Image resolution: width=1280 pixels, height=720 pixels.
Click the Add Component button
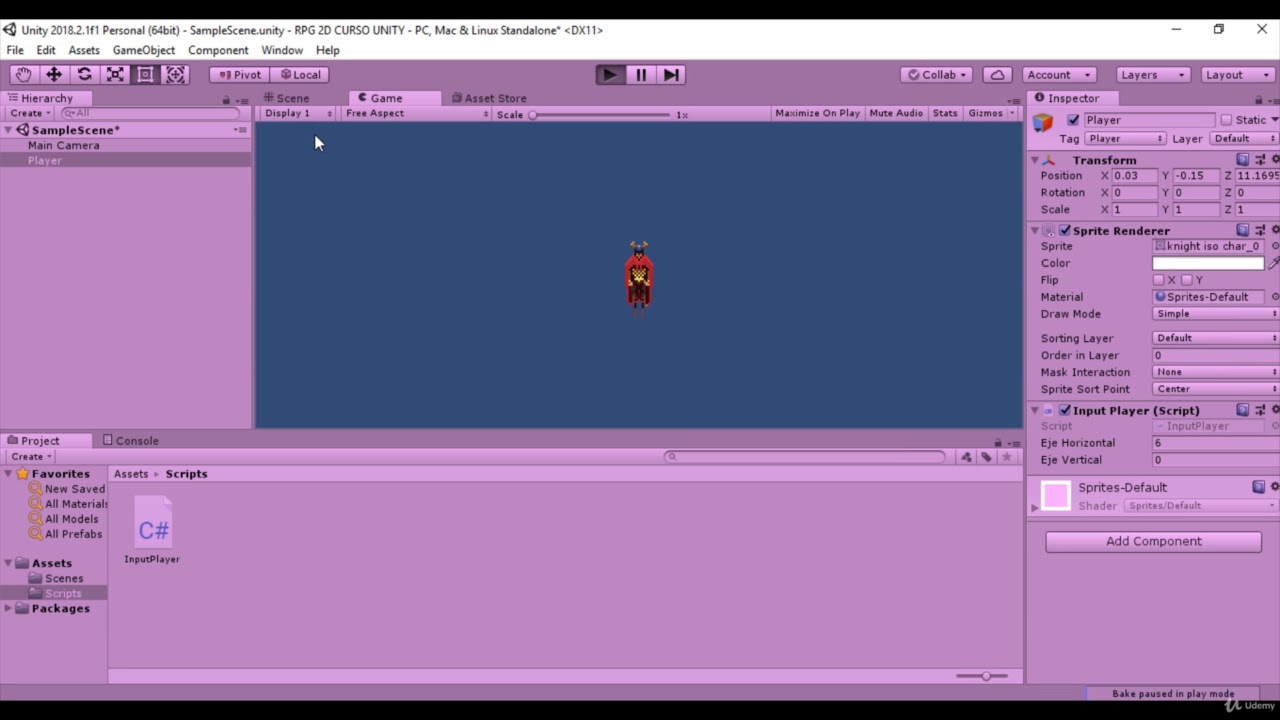point(1153,541)
